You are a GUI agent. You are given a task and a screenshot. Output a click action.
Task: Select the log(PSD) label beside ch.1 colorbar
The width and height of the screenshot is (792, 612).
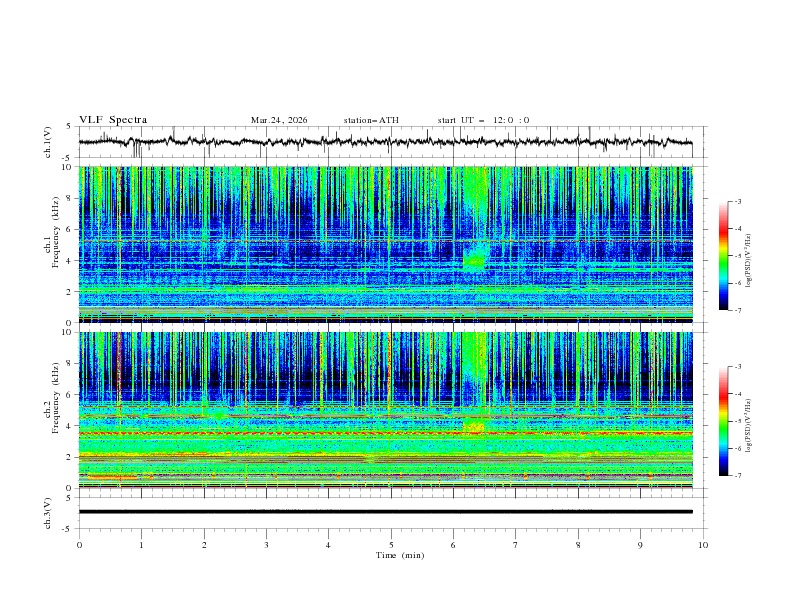tap(749, 261)
